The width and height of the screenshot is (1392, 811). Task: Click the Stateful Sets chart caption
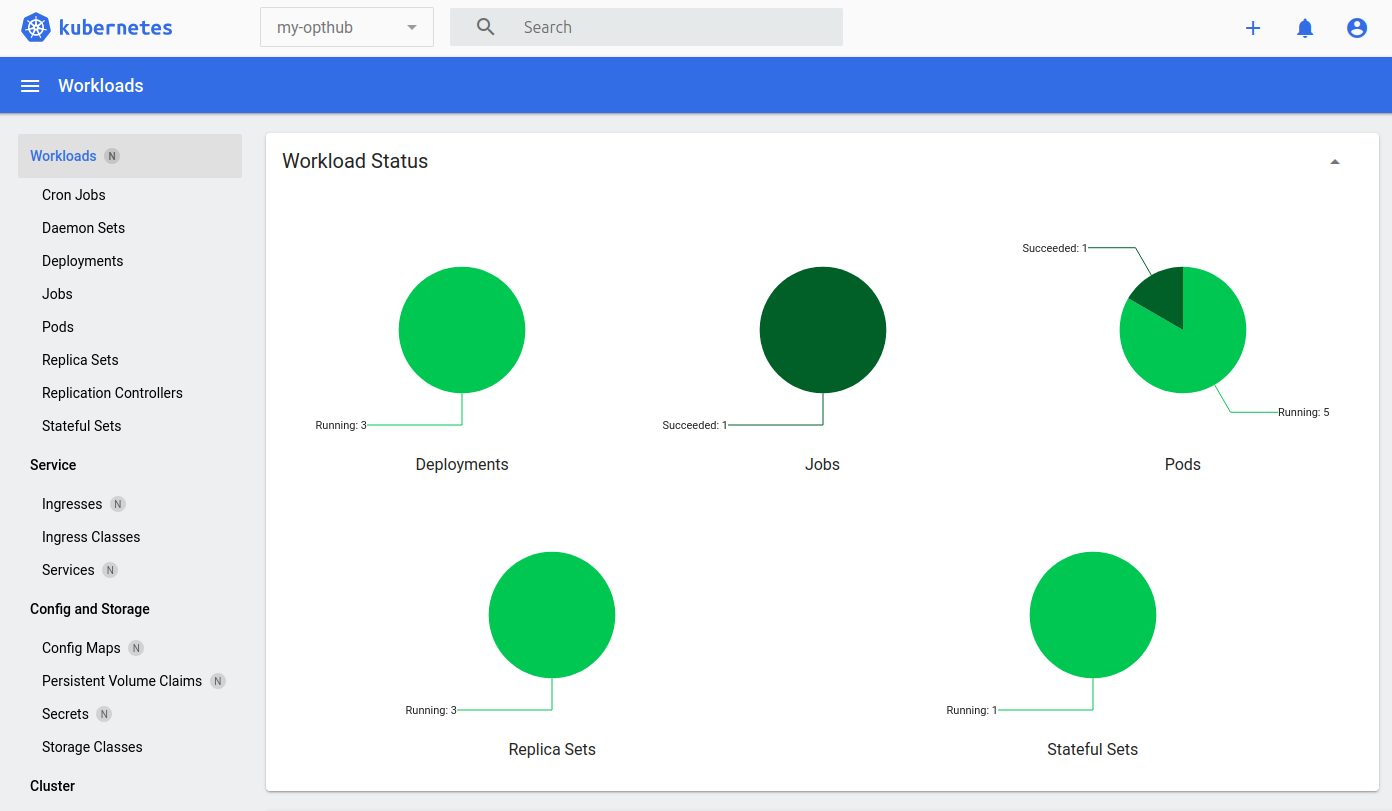click(1093, 749)
